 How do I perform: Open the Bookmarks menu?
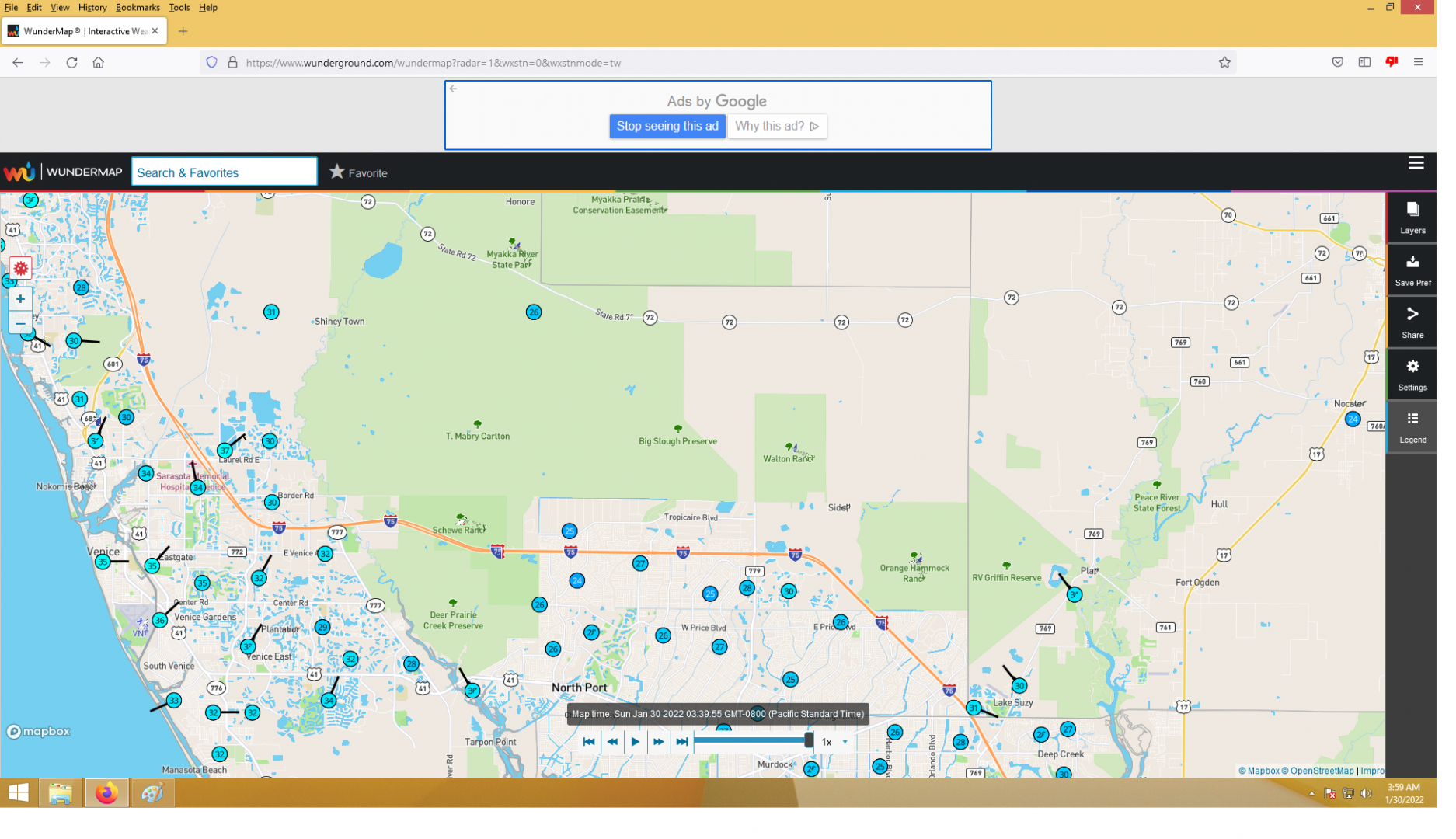[x=139, y=8]
